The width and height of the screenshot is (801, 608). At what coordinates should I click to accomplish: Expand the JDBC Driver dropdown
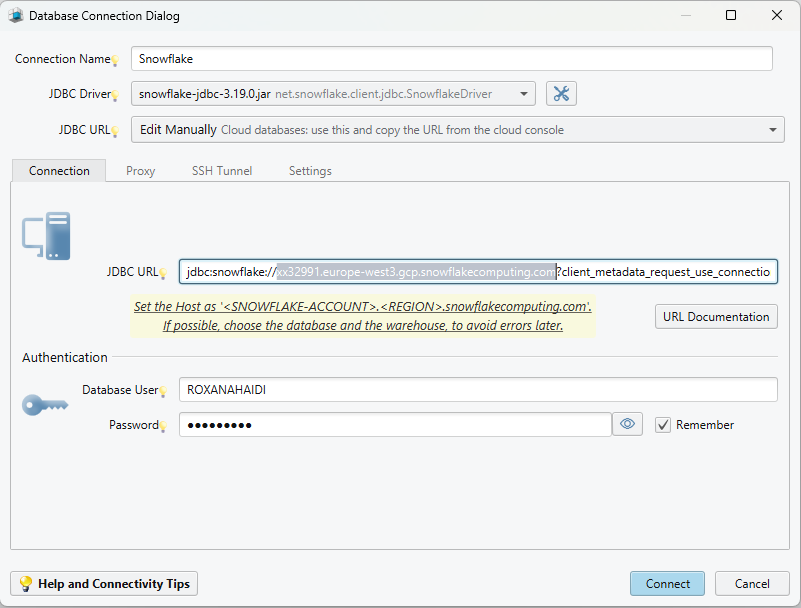click(x=524, y=94)
